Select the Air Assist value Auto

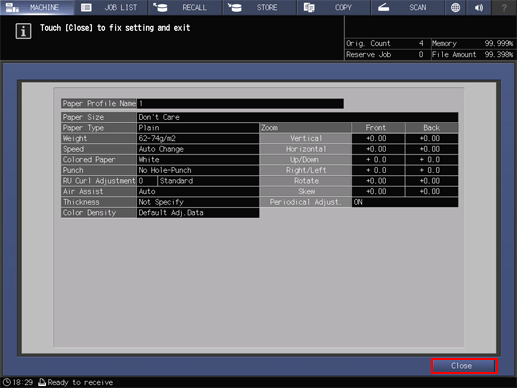coord(198,192)
